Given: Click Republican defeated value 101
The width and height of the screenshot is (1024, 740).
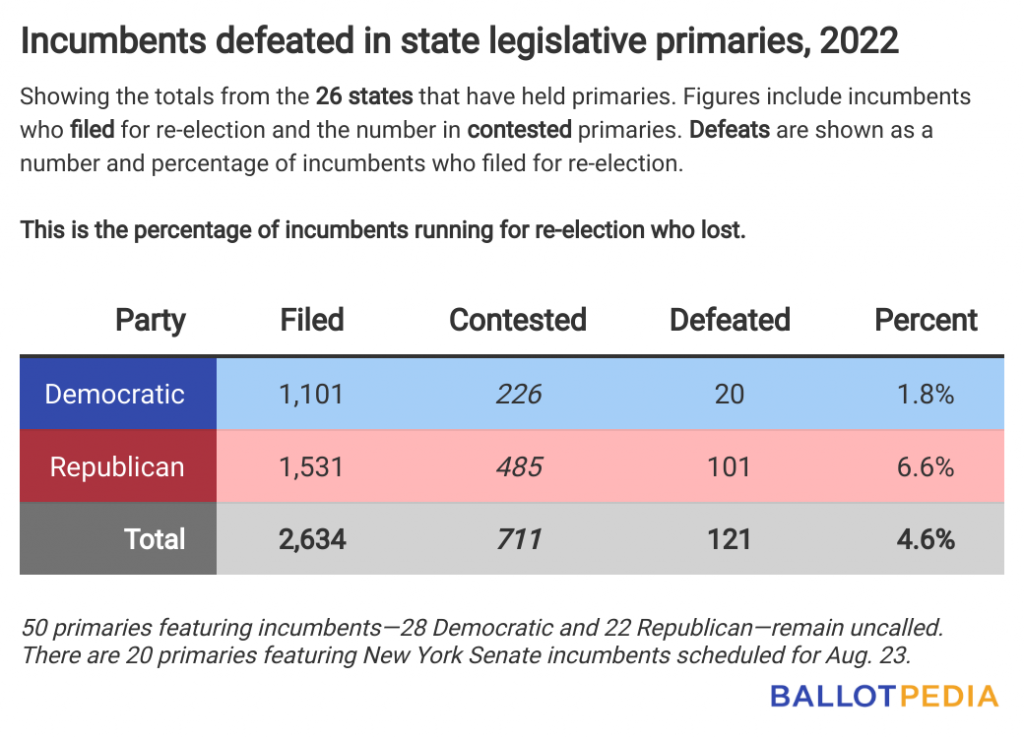Looking at the screenshot, I should click(729, 467).
